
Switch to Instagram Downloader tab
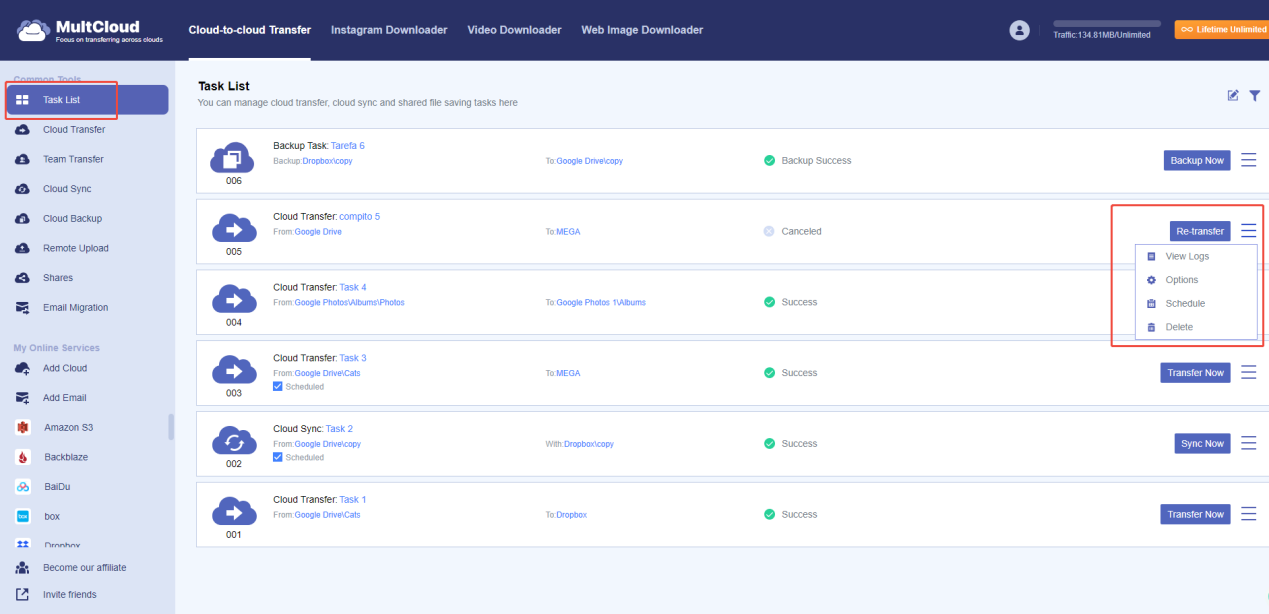click(x=389, y=30)
